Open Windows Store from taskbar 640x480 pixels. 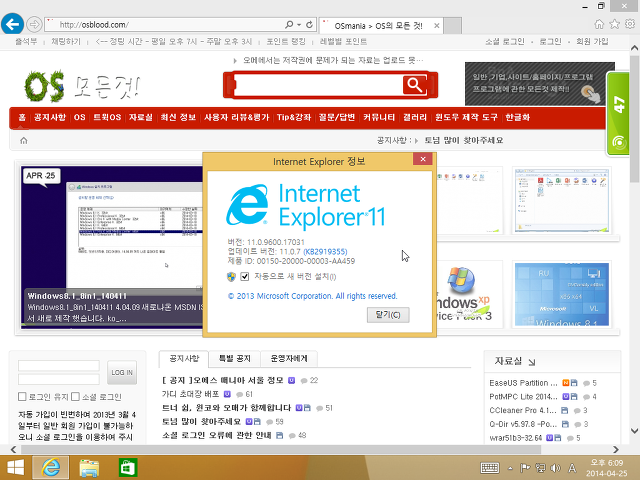[128, 468]
